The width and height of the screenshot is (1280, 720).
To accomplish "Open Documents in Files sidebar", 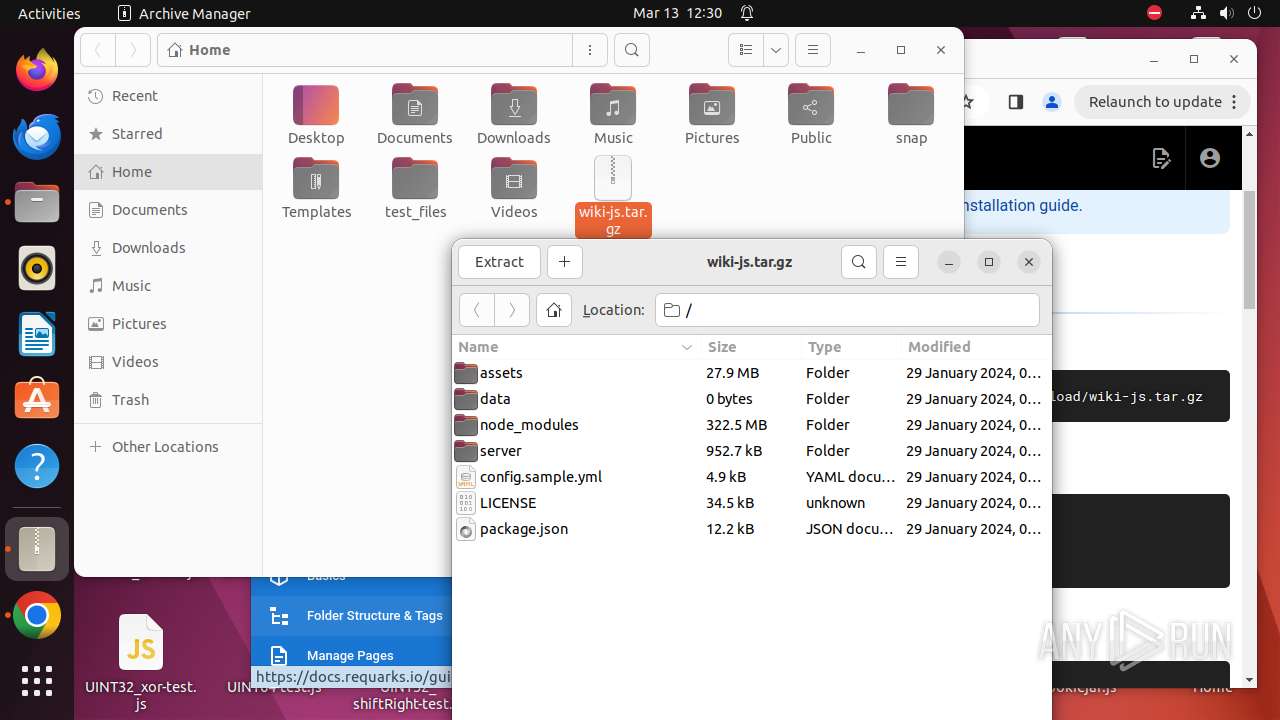I will (168, 210).
